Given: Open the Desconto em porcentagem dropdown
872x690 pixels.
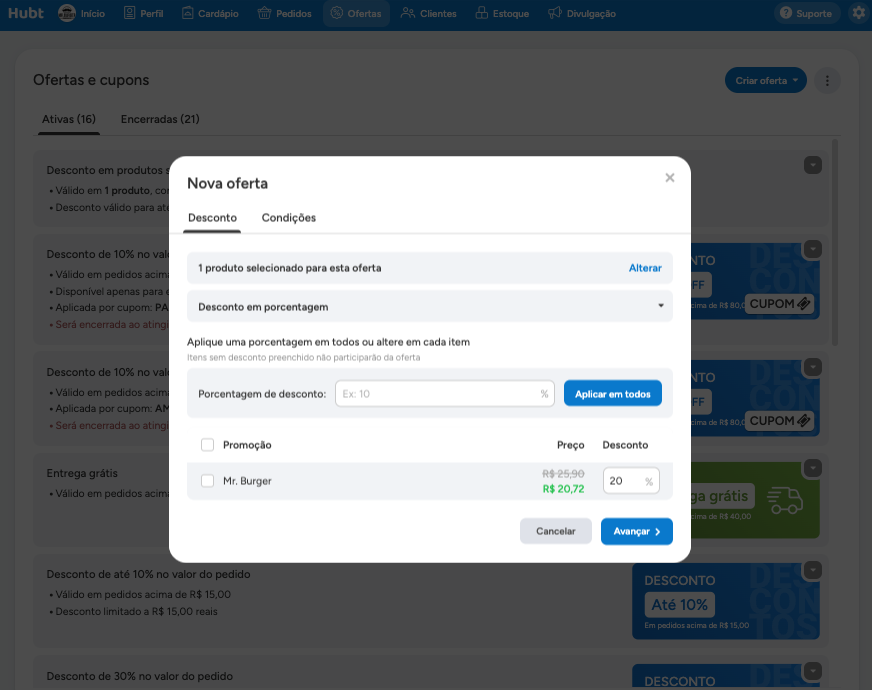Looking at the screenshot, I should (430, 306).
